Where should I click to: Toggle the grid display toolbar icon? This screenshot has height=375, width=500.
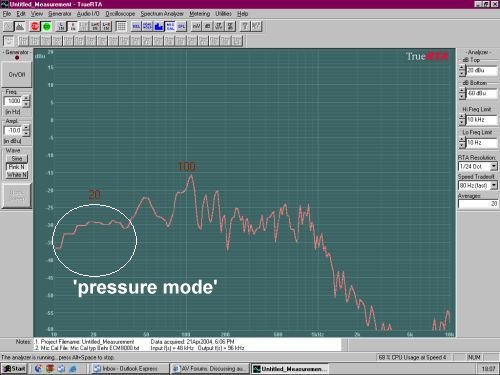point(121,26)
